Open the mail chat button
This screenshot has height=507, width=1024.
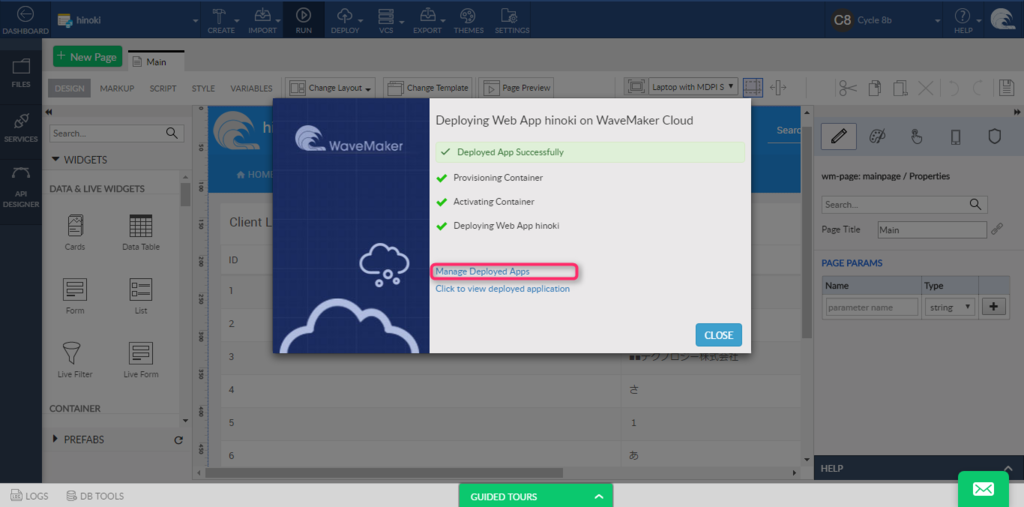(x=984, y=489)
